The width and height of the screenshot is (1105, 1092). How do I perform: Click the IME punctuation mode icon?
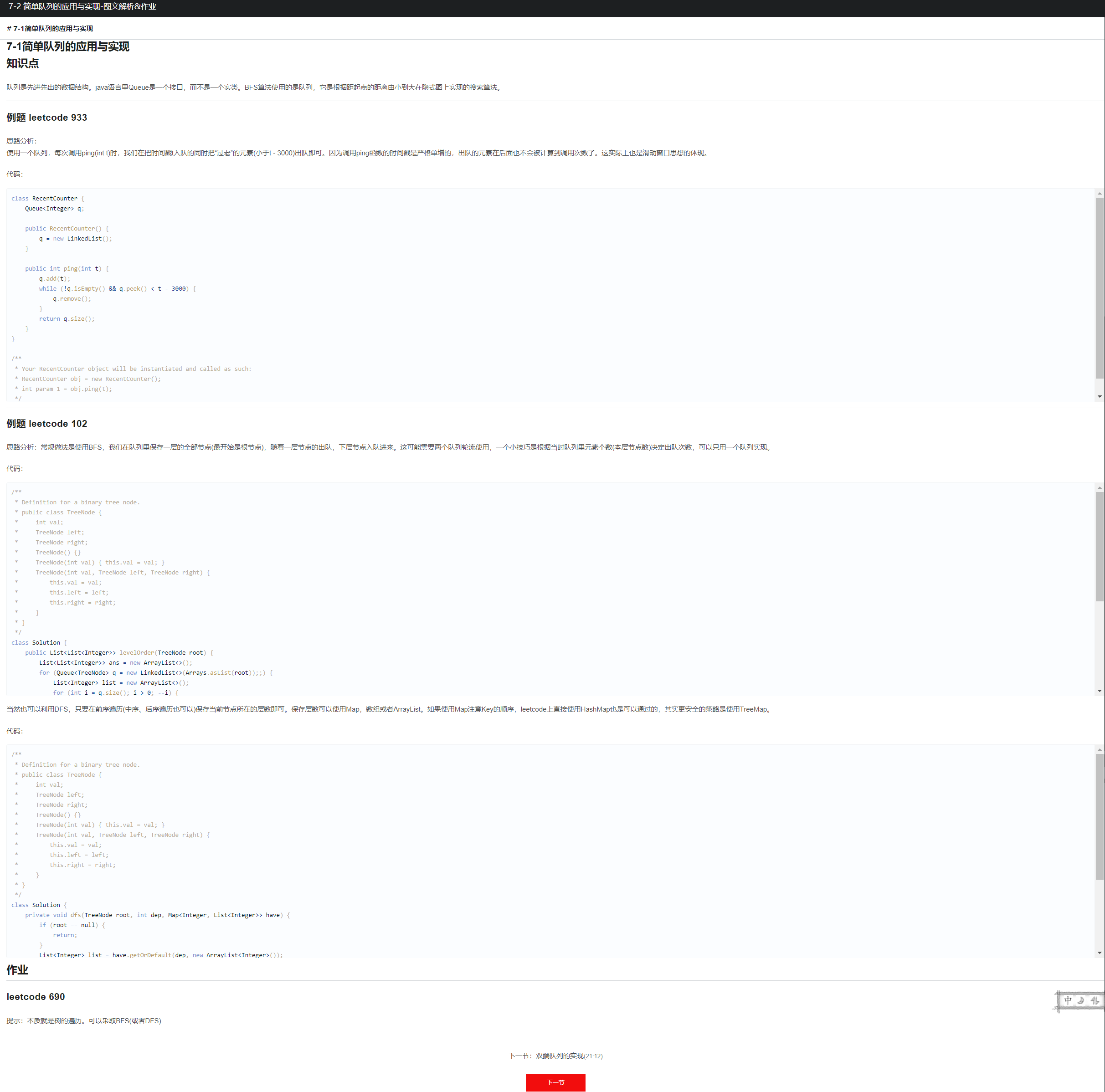(1094, 1000)
